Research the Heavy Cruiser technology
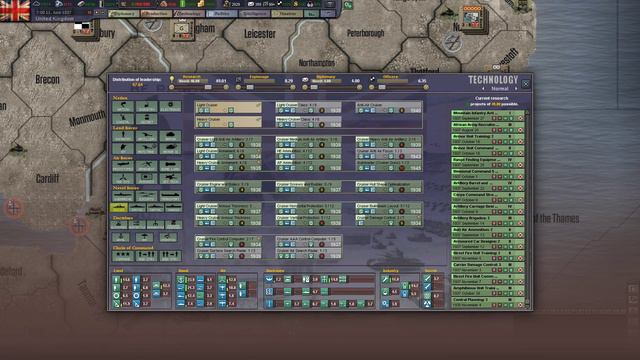 coord(228,122)
